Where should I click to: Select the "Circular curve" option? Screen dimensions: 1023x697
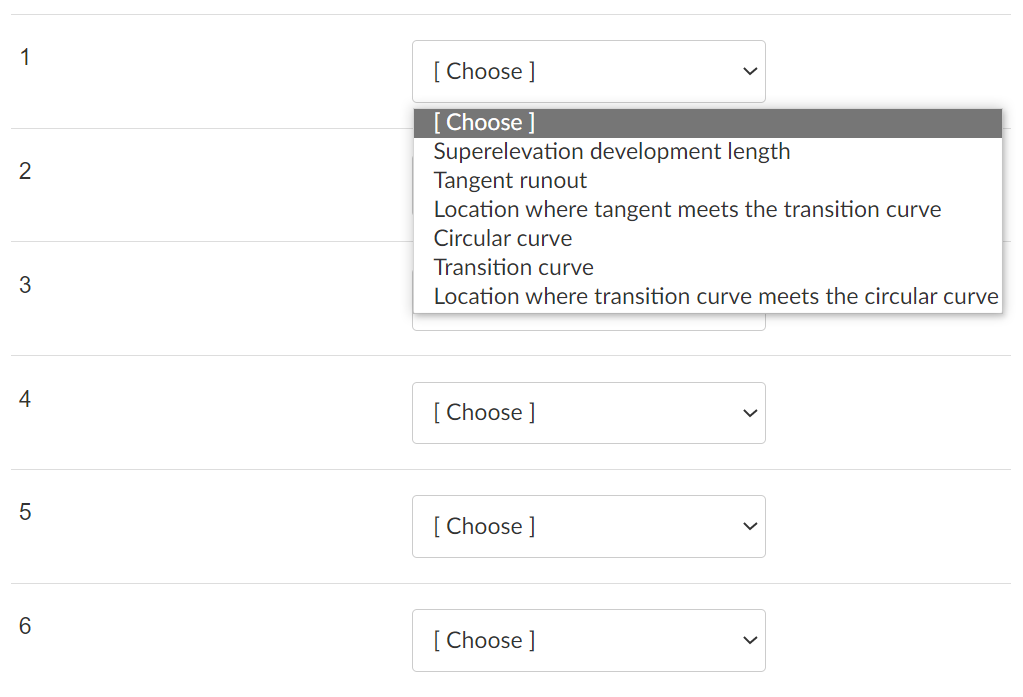tap(503, 239)
